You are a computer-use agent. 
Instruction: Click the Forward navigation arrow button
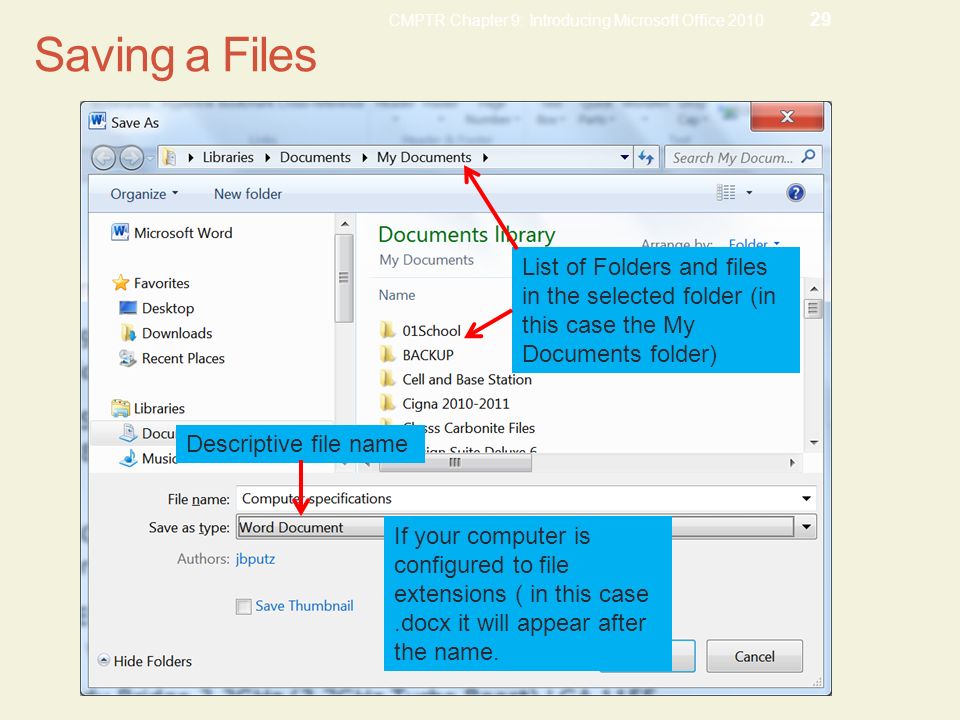coord(131,158)
